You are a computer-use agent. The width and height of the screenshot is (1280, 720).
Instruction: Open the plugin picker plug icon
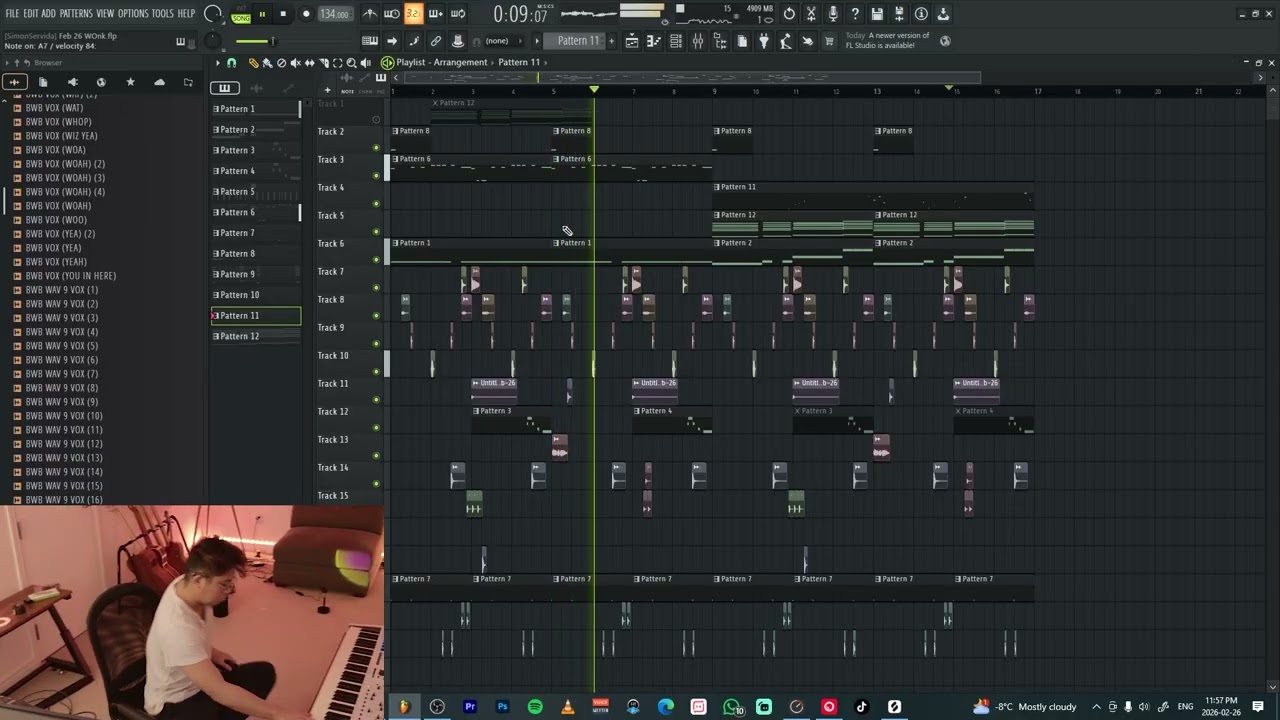point(764,41)
